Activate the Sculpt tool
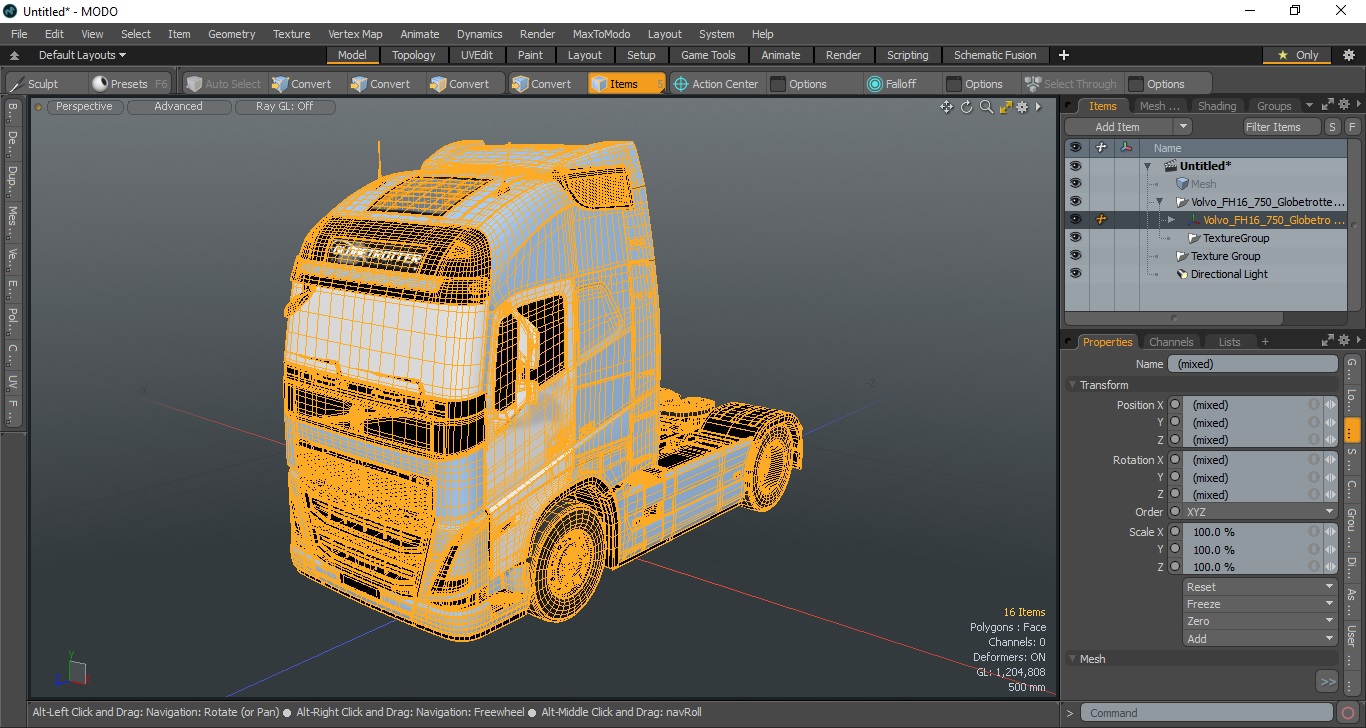 click(x=36, y=84)
